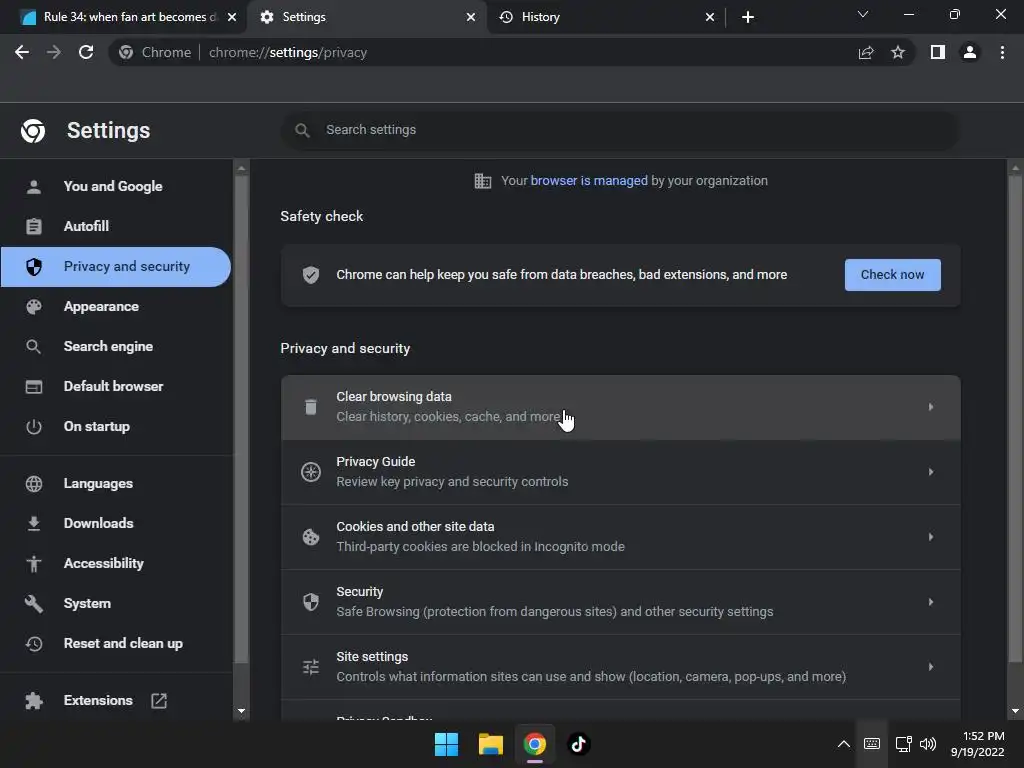Switch to the Rule 34 fan art tab
Viewport: 1024px width, 768px height.
coord(124,17)
